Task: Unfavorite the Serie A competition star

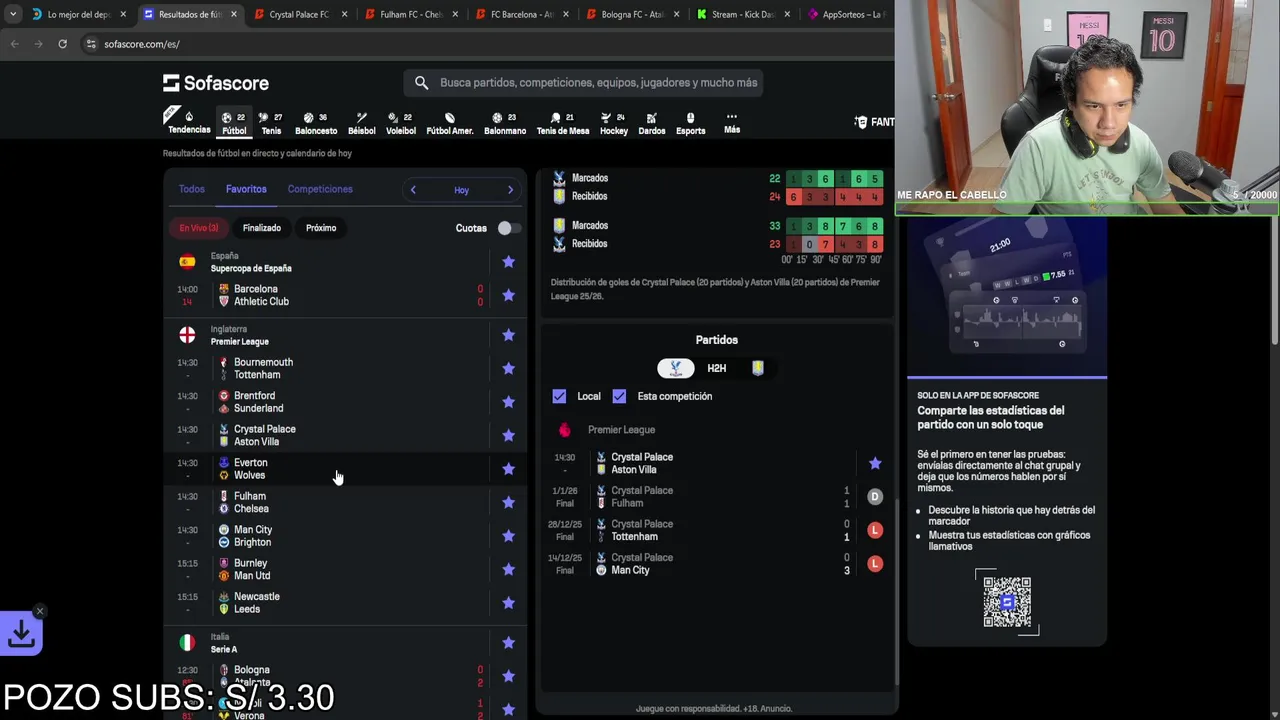Action: (508, 643)
